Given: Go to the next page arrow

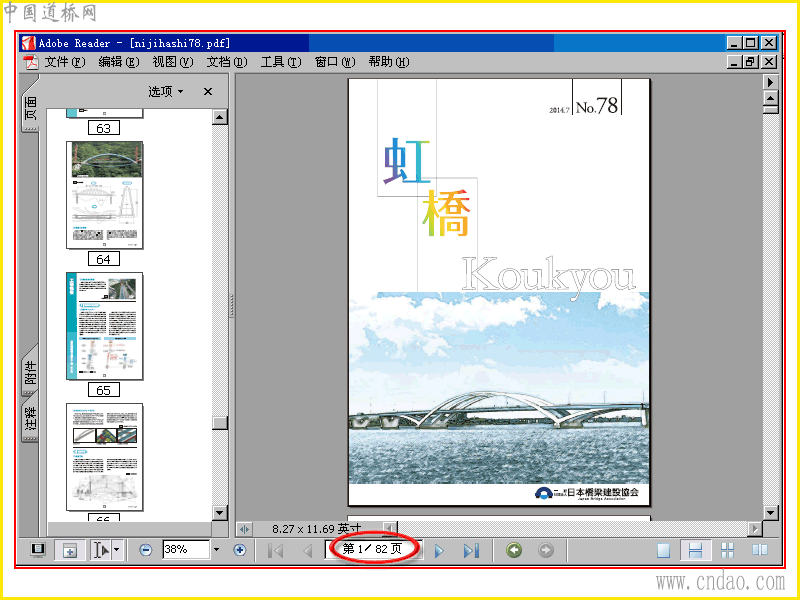Looking at the screenshot, I should pos(439,551).
